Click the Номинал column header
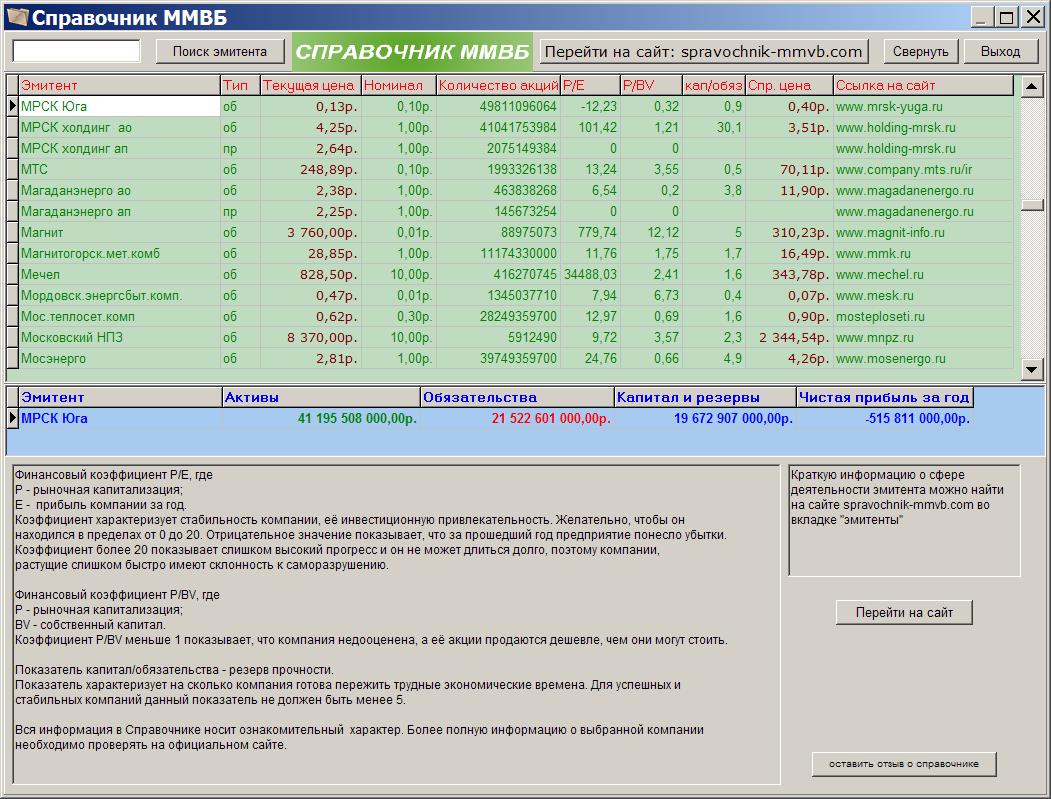This screenshot has width=1051, height=799. pos(399,85)
